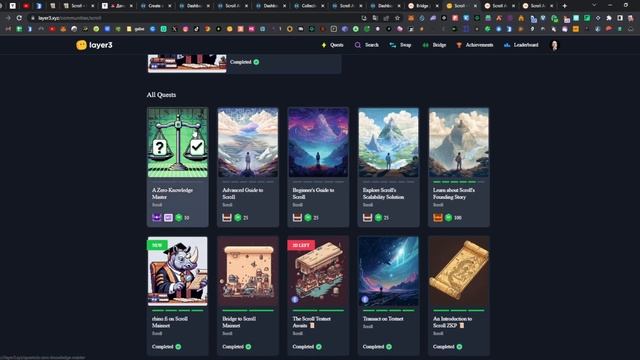The image size is (640, 360).
Task: Click progress bar on Bridge to Scroll Mainnet
Action: point(248,310)
